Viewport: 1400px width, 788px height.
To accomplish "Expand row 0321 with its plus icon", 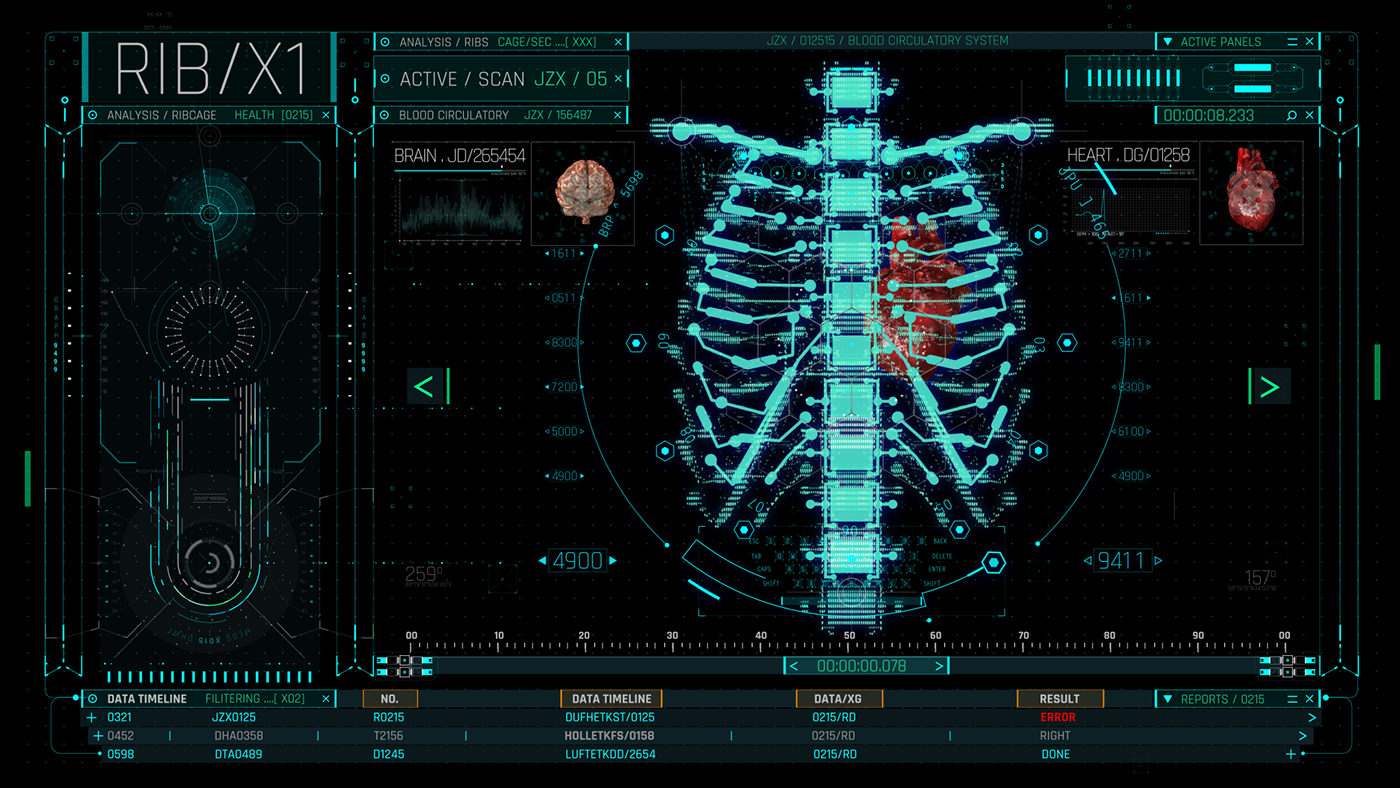I will [92, 717].
